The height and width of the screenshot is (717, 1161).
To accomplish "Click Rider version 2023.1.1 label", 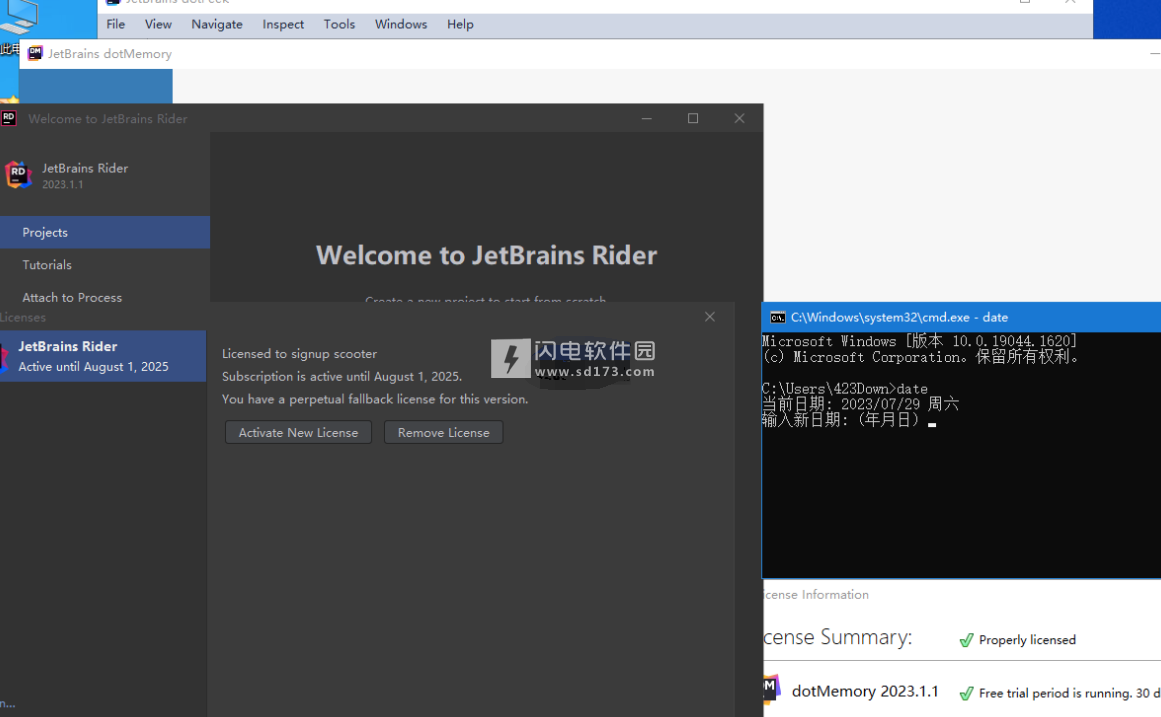I will (62, 184).
